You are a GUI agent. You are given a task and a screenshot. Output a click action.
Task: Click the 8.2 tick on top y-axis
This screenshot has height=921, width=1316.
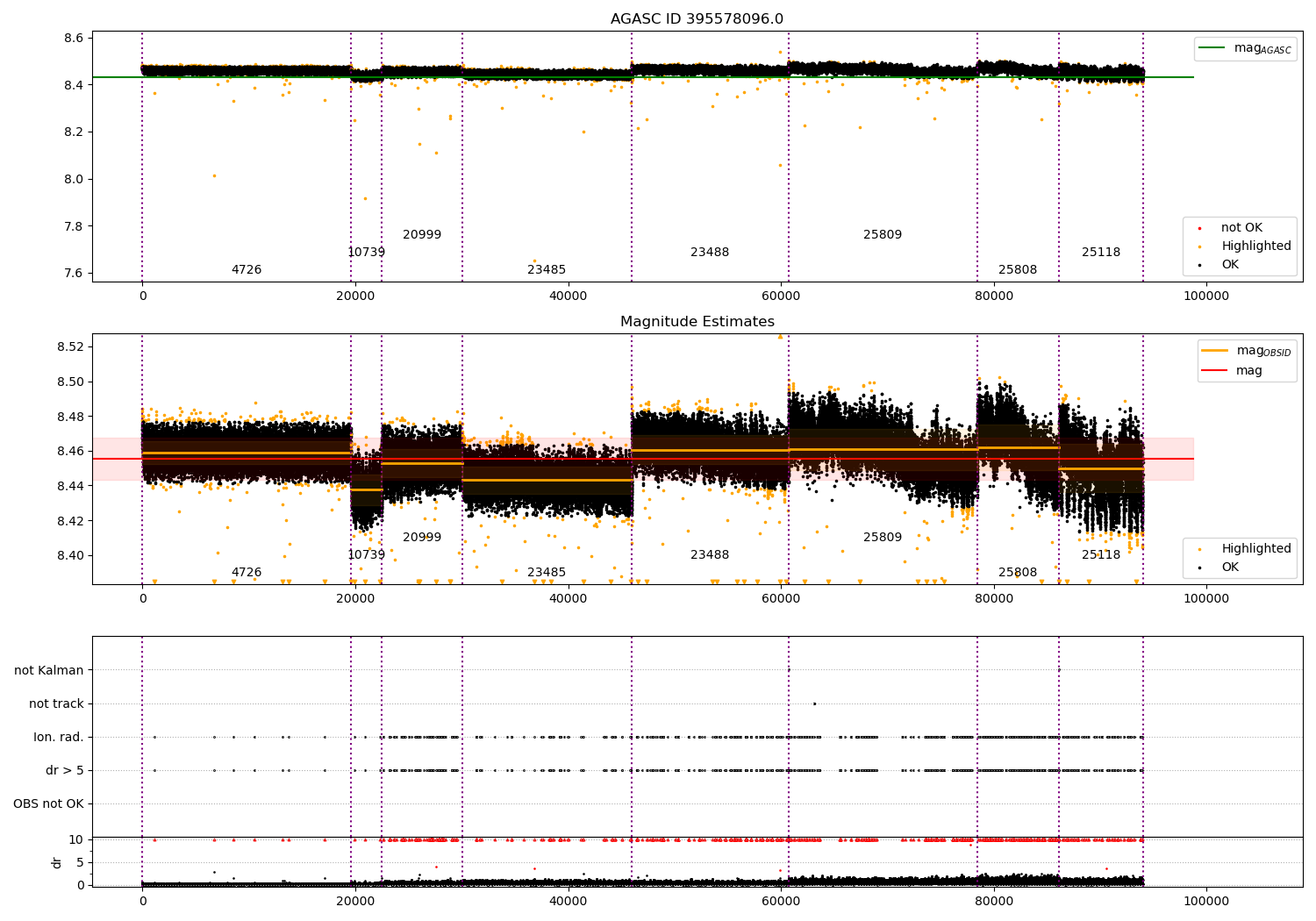point(74,132)
